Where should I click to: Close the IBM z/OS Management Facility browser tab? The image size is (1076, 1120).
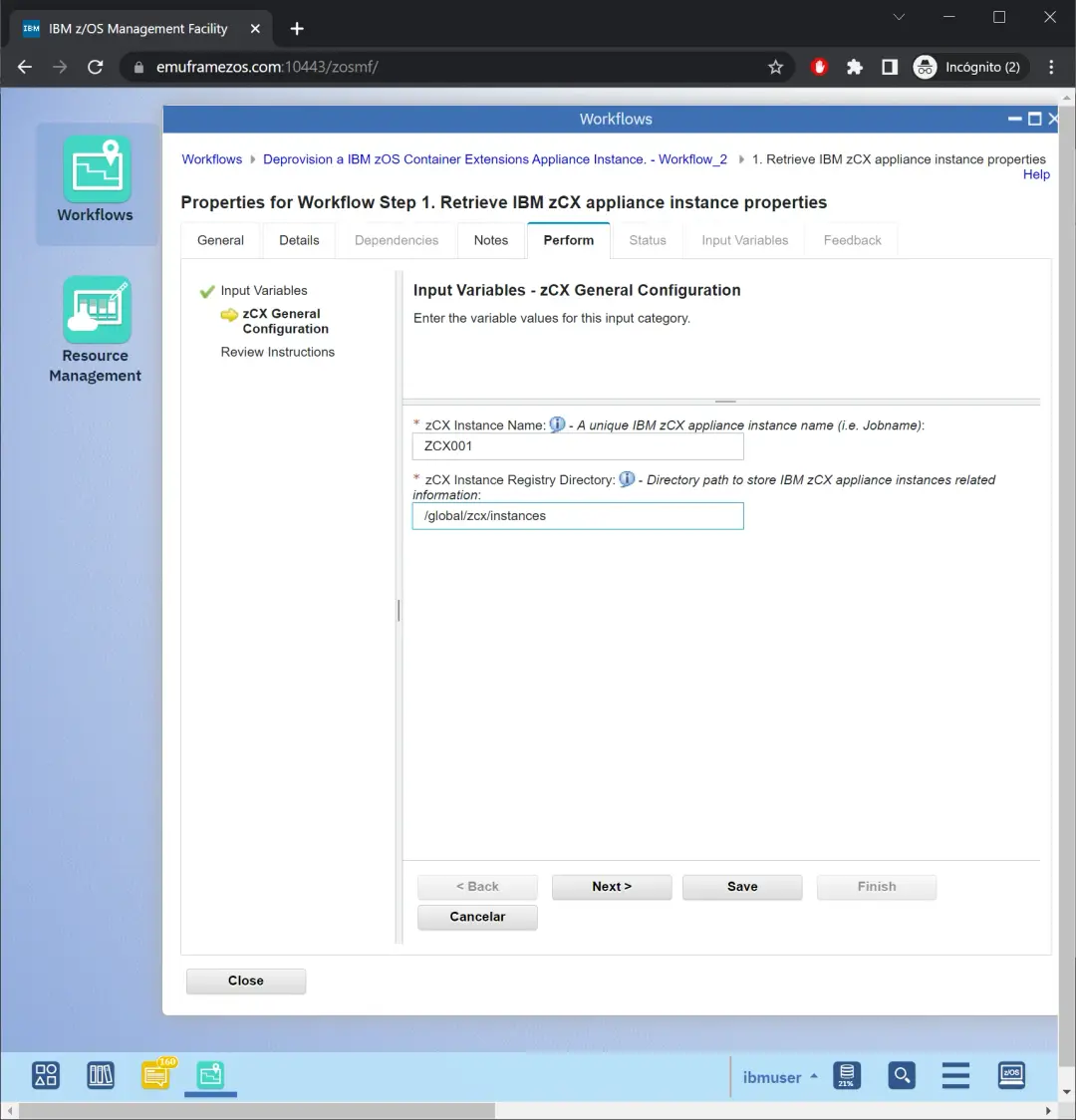click(x=255, y=29)
